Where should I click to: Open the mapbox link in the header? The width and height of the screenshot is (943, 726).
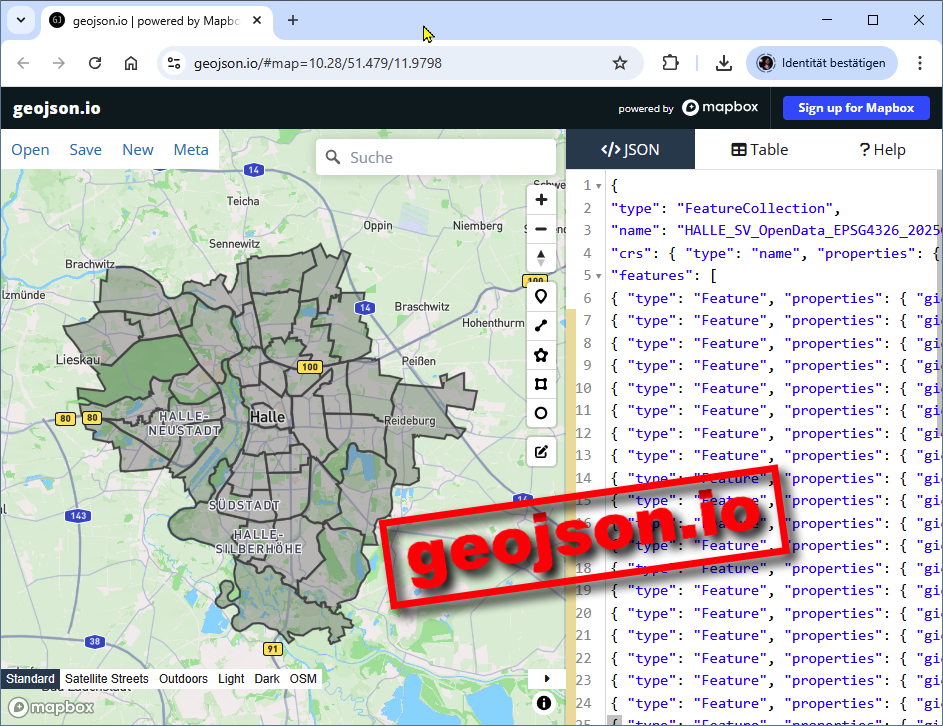click(720, 108)
